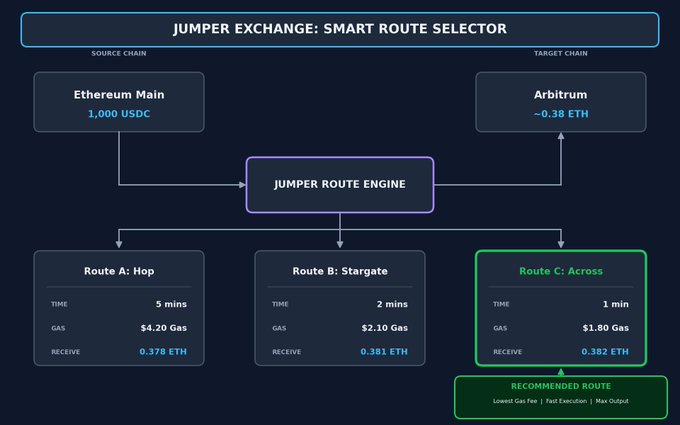Viewport: 680px width, 425px height.
Task: Click the Lowest Gas Fee text
Action: coord(515,401)
